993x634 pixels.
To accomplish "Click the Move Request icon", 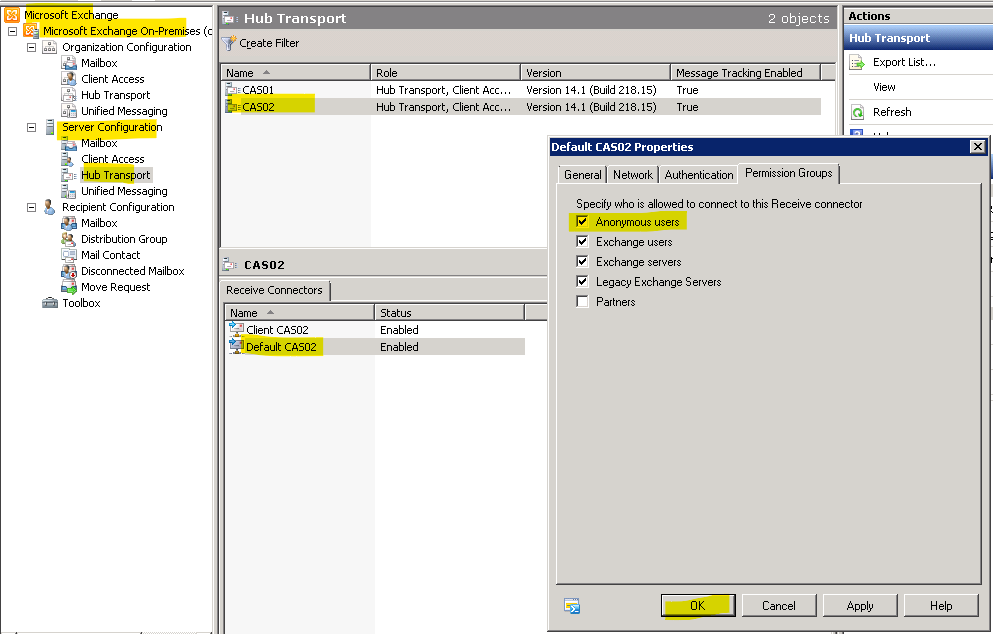I will pos(68,287).
